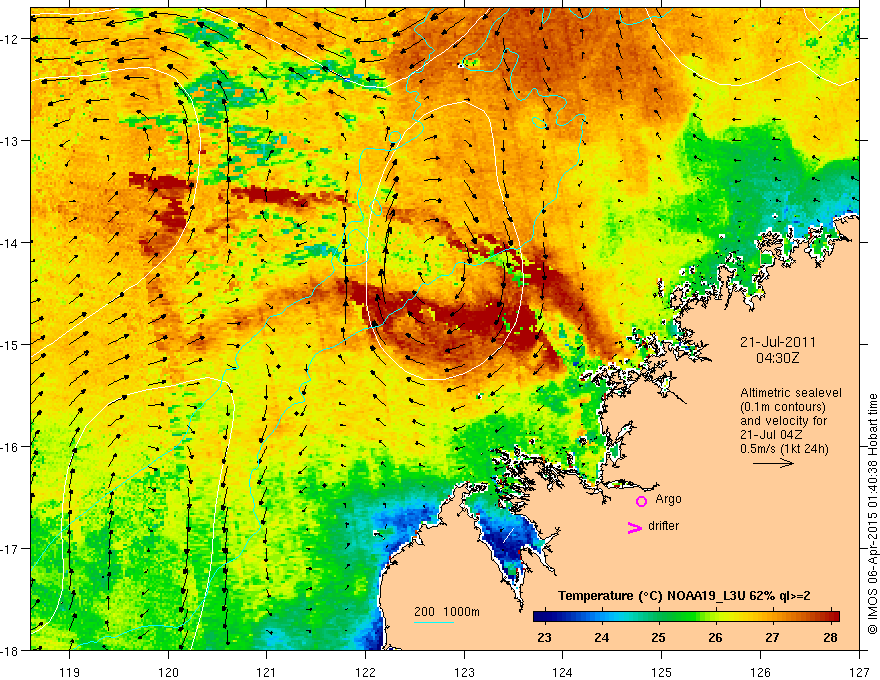Click the latitude axis label -16
880x680 pixels.
10,447
